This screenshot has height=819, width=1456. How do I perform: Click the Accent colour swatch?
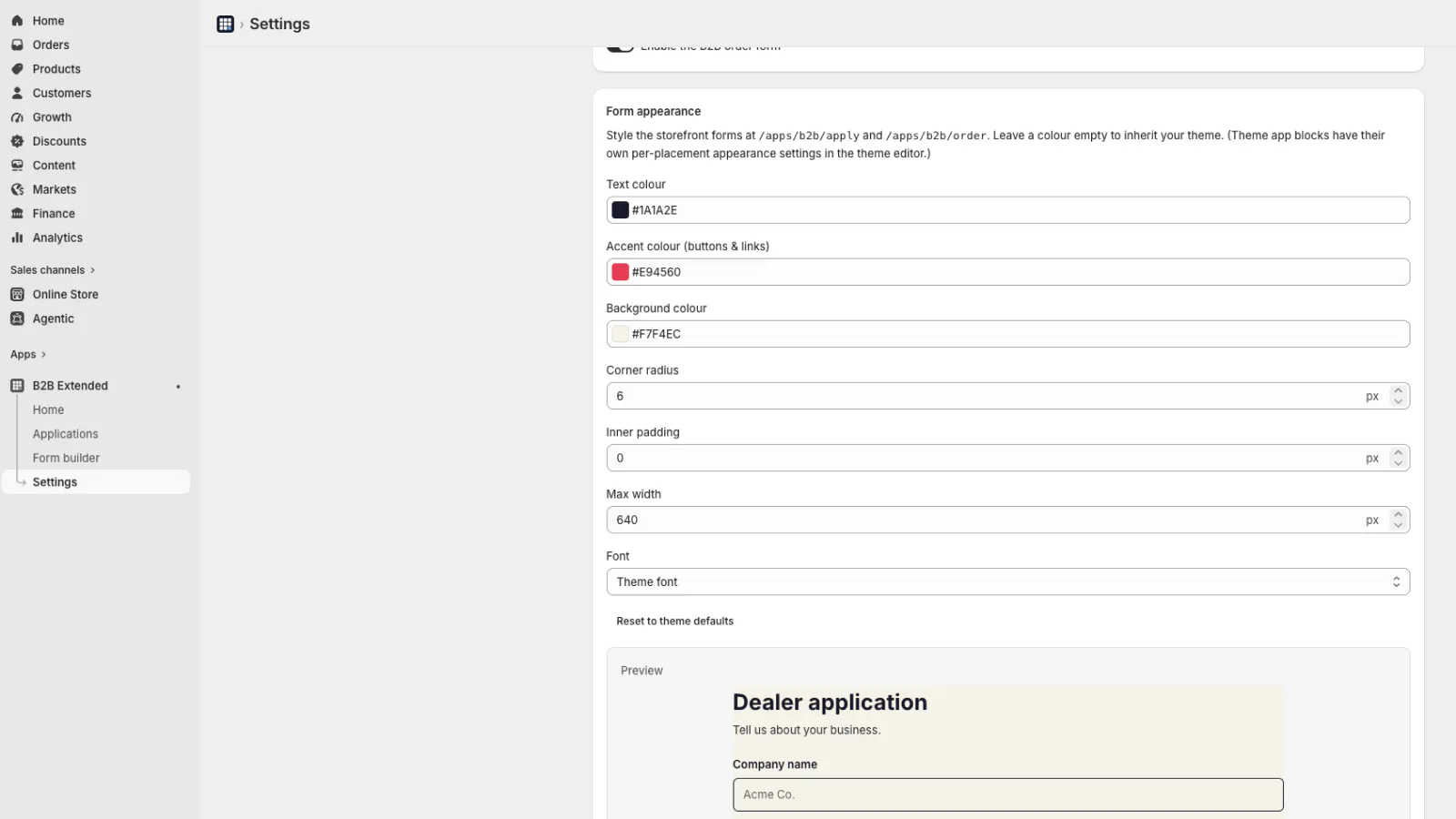[621, 272]
